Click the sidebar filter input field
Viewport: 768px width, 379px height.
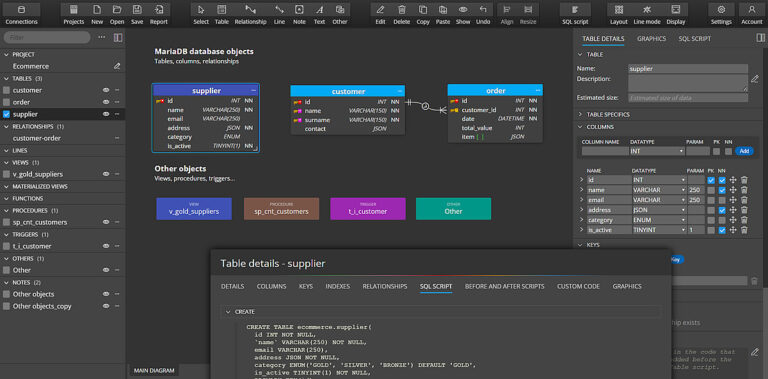pos(47,37)
